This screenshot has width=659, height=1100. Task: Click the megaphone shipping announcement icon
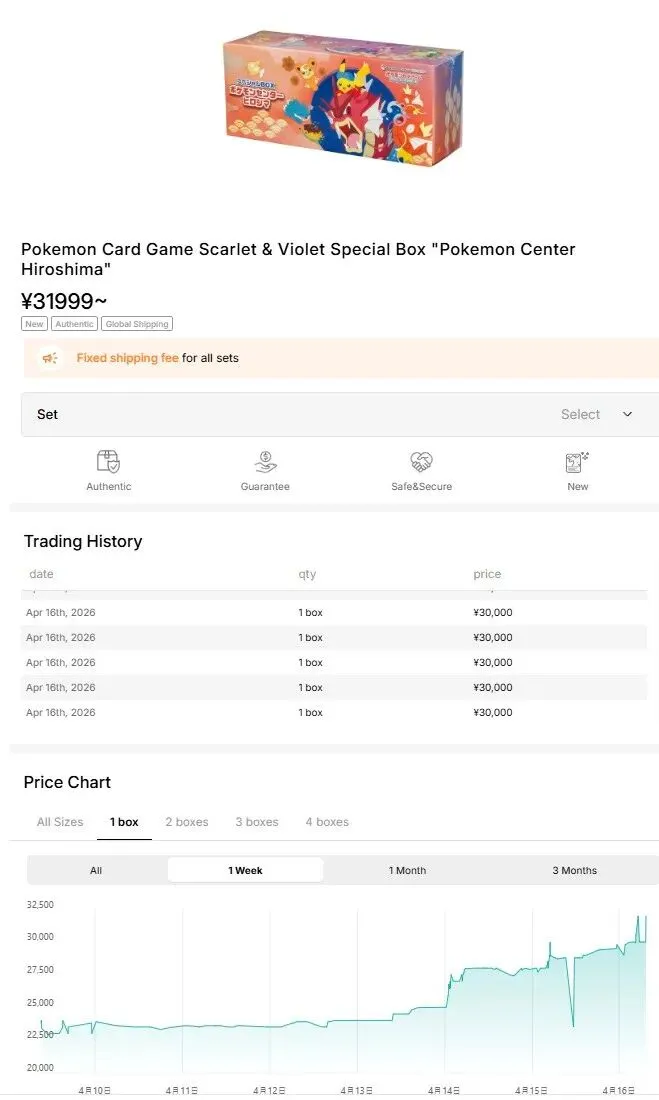49,358
